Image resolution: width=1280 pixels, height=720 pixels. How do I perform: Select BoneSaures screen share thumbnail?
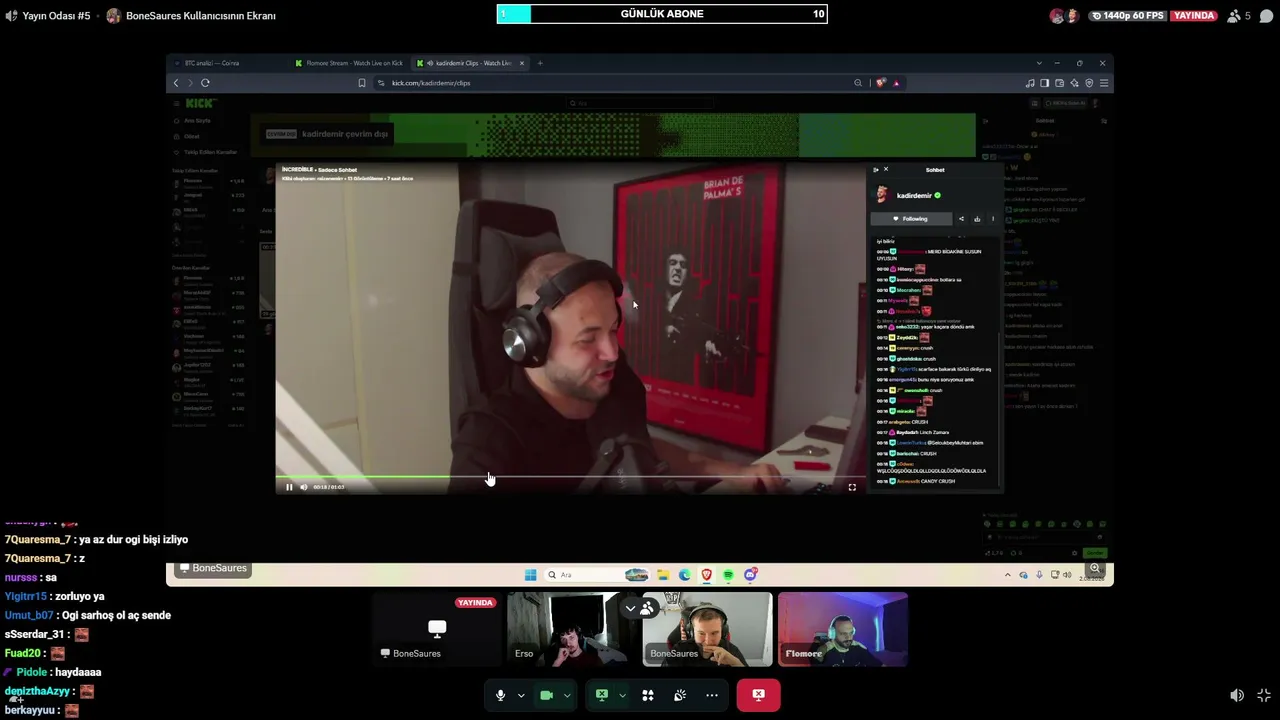pos(437,629)
